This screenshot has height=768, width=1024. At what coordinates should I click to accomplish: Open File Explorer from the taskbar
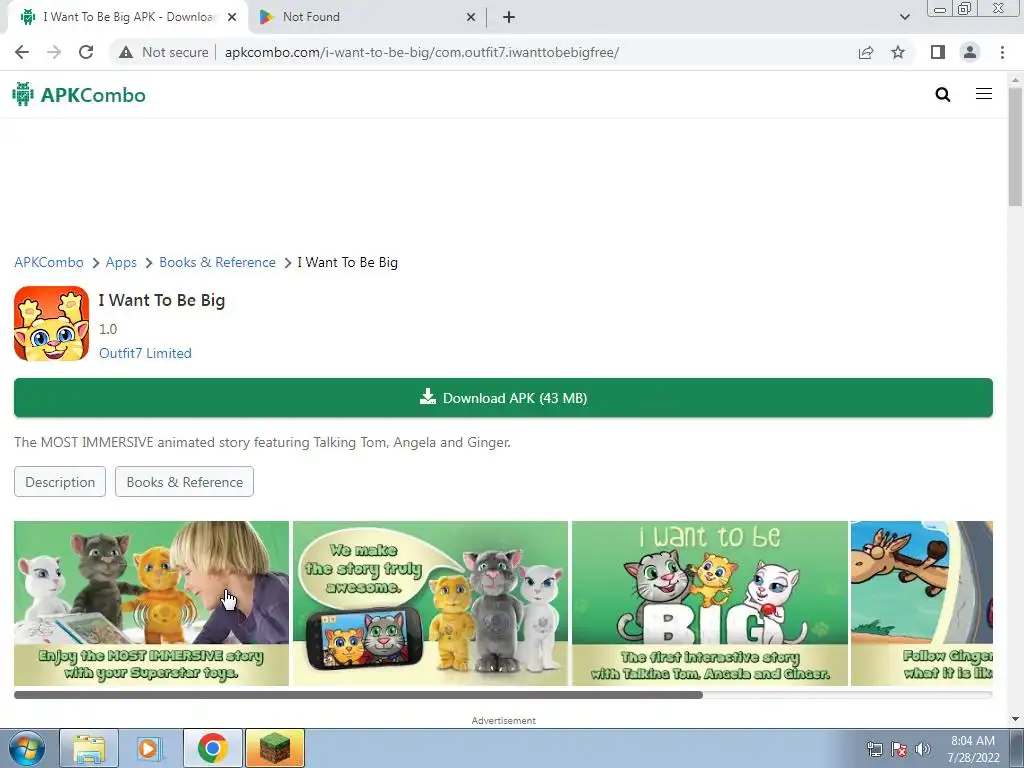(x=89, y=748)
